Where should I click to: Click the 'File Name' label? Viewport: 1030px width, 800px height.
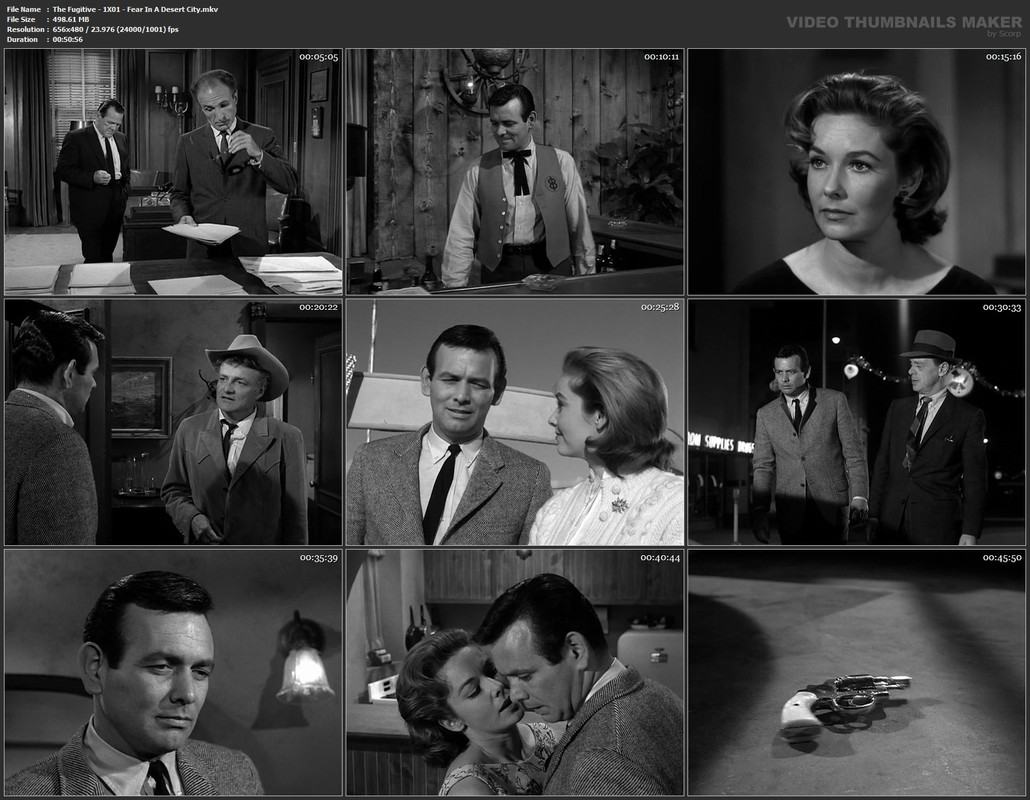[x=24, y=9]
